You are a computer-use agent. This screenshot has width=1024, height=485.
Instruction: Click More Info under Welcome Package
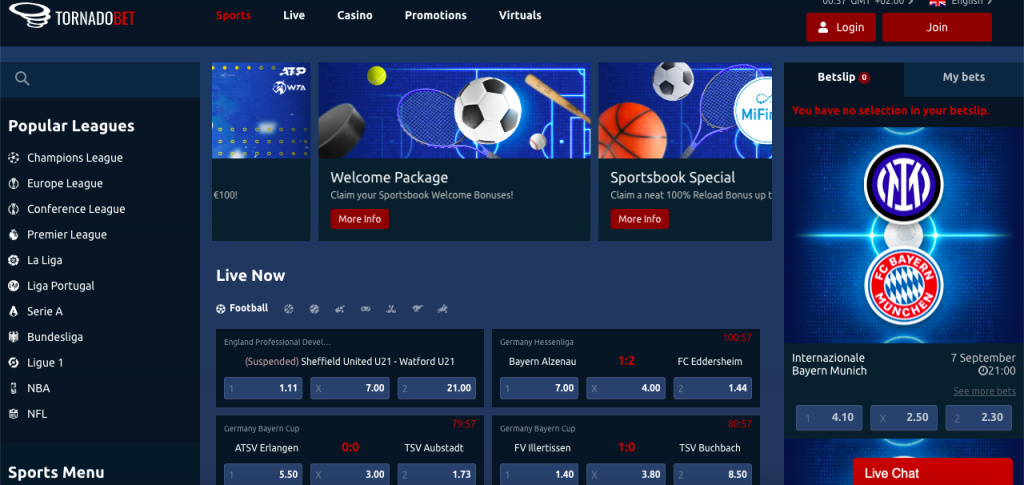click(x=359, y=219)
